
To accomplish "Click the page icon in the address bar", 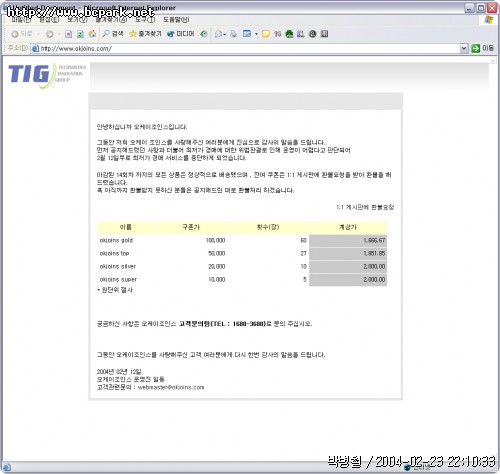I will [x=35, y=49].
